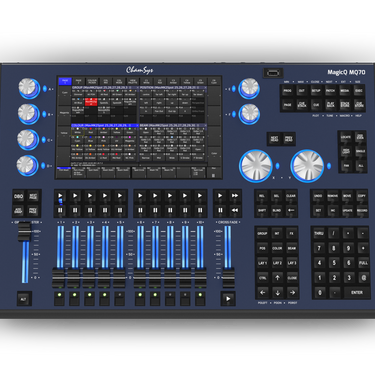Click the play button above fader 6
The width and height of the screenshot is (375, 375).
pyautogui.click(x=140, y=196)
